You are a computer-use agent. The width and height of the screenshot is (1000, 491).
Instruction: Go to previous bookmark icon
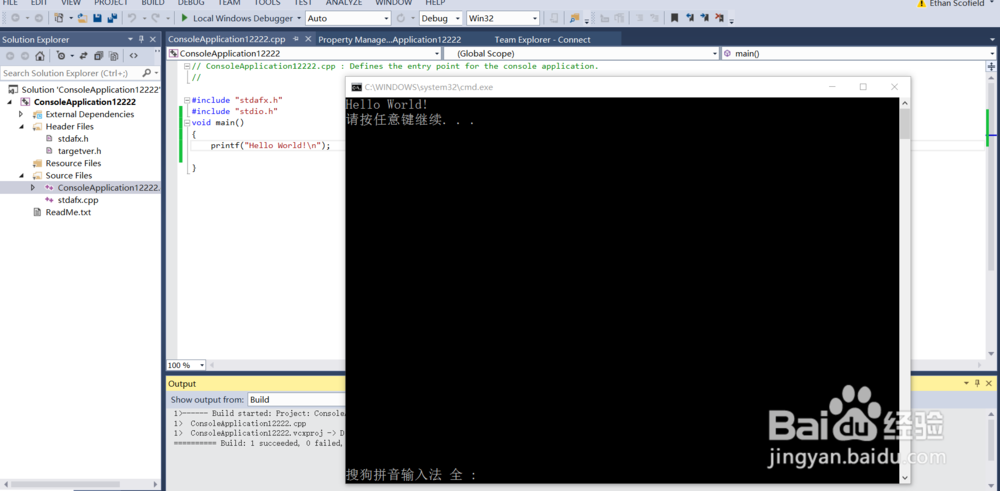tap(690, 18)
